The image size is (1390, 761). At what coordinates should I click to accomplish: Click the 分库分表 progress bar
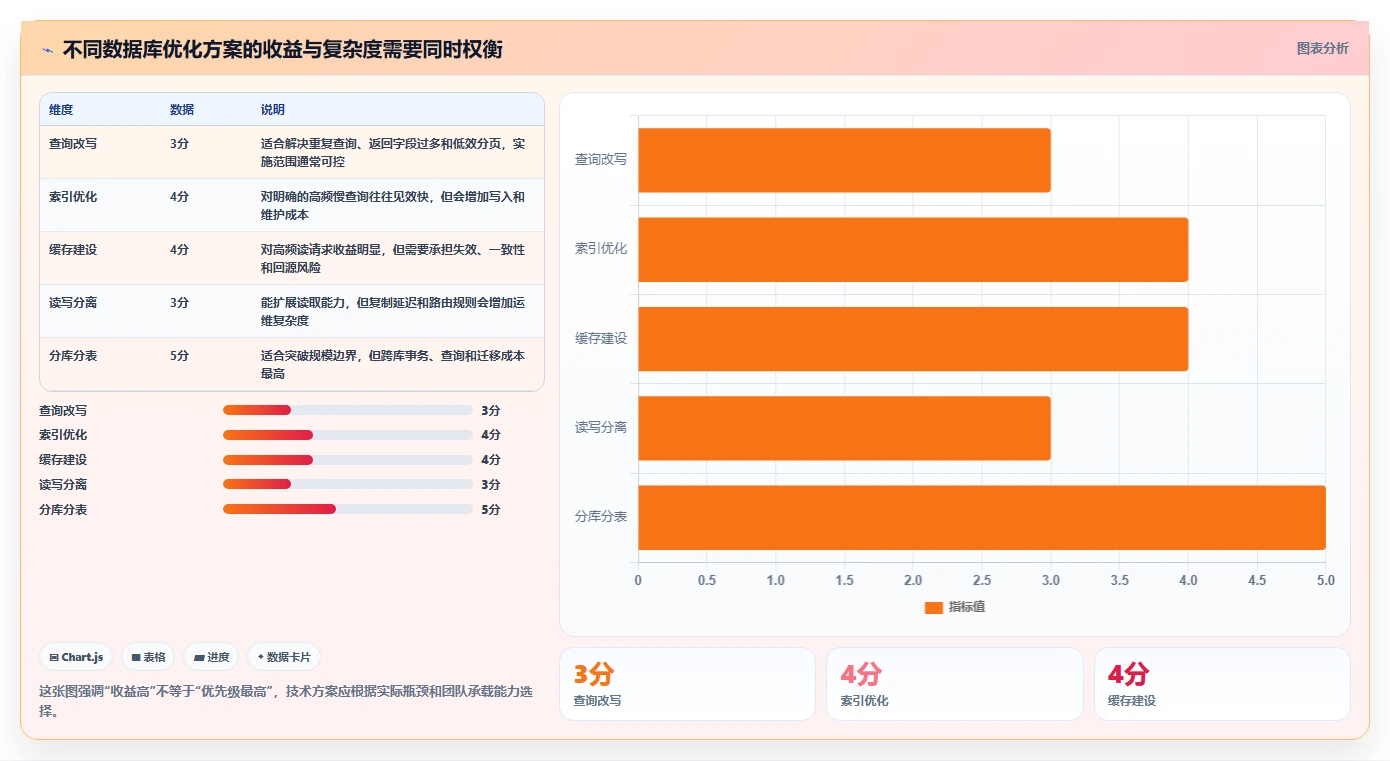click(x=347, y=509)
